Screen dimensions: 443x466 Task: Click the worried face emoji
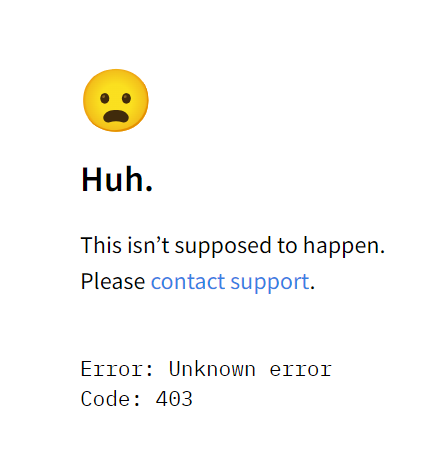tap(116, 100)
